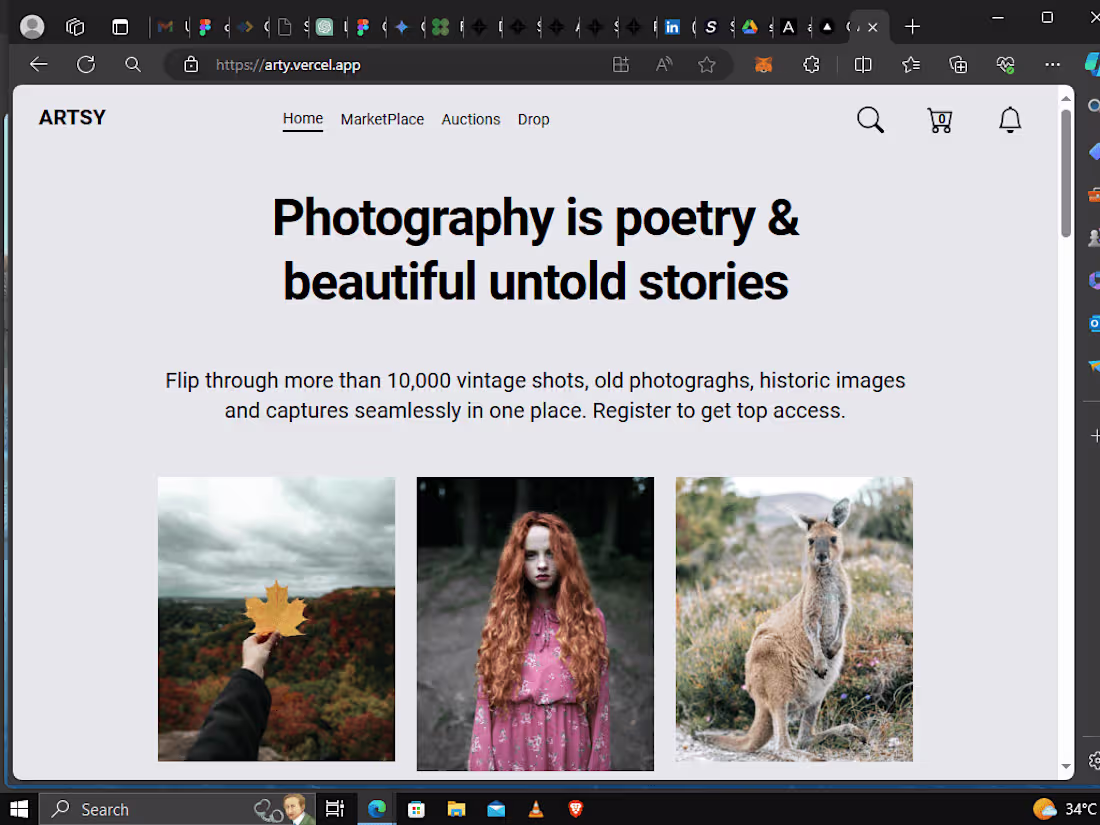The width and height of the screenshot is (1100, 825).
Task: Navigate back with the browser arrow
Action: (38, 64)
